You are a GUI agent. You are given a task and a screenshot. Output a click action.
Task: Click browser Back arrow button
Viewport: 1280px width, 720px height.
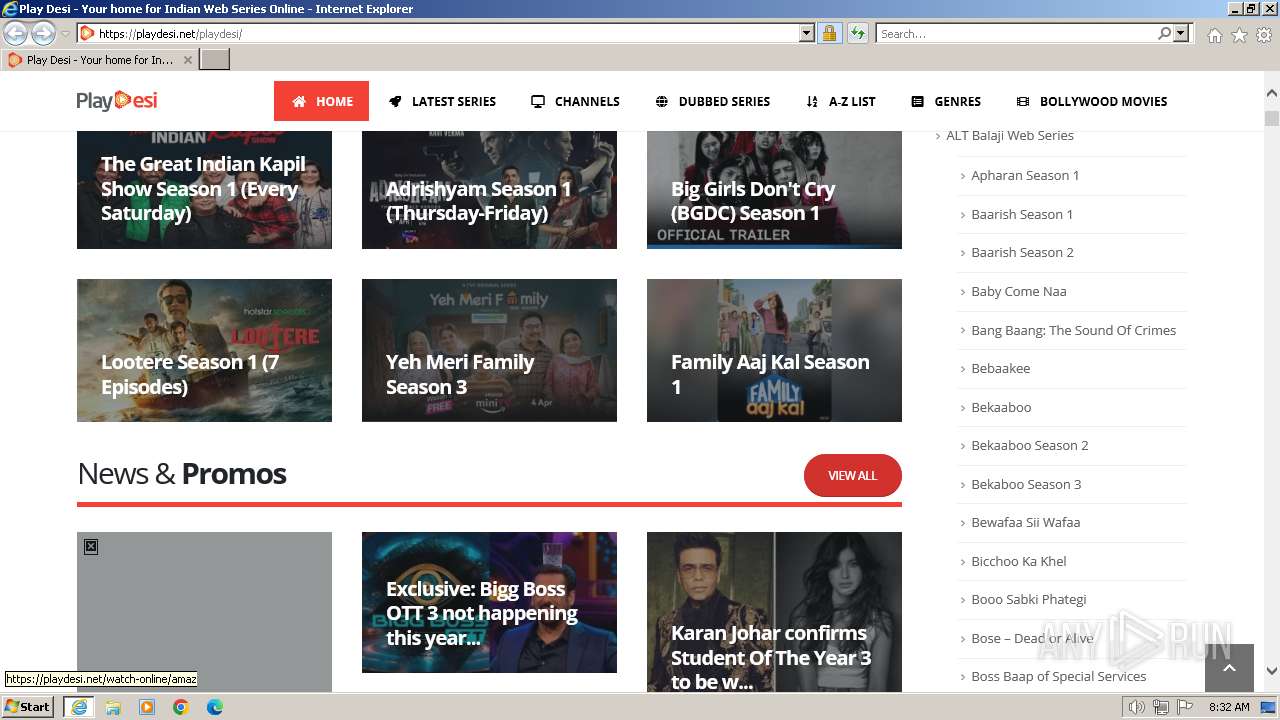pyautogui.click(x=16, y=33)
